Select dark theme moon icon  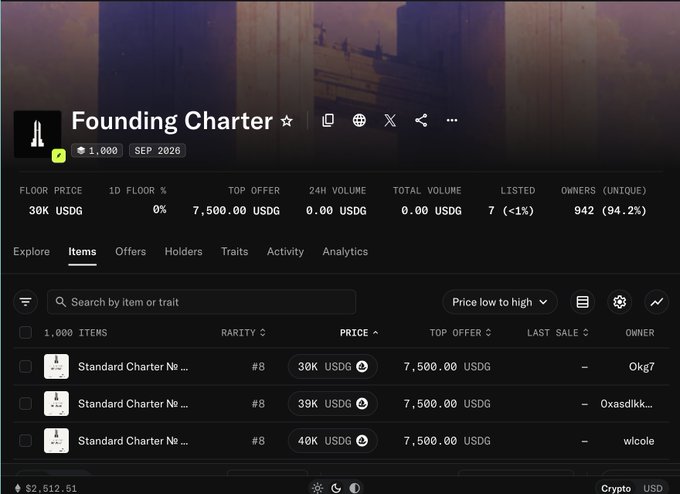(336, 488)
